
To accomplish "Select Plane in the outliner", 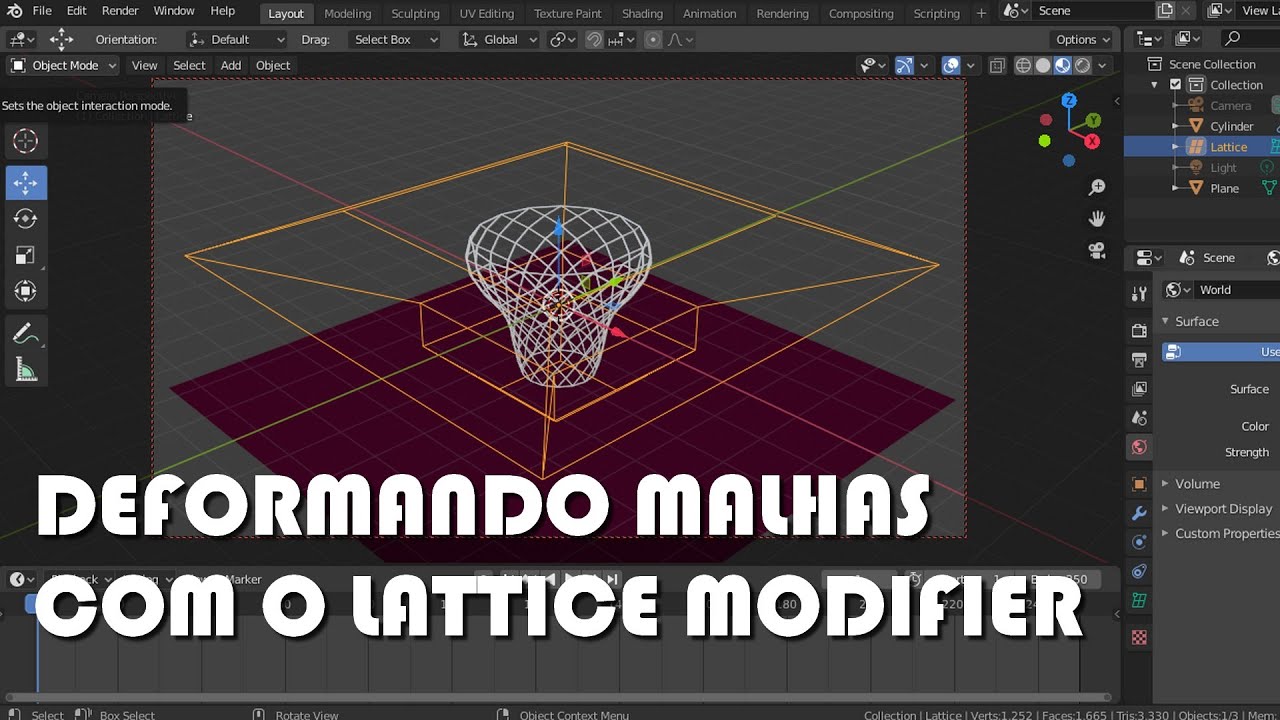I will [1224, 188].
